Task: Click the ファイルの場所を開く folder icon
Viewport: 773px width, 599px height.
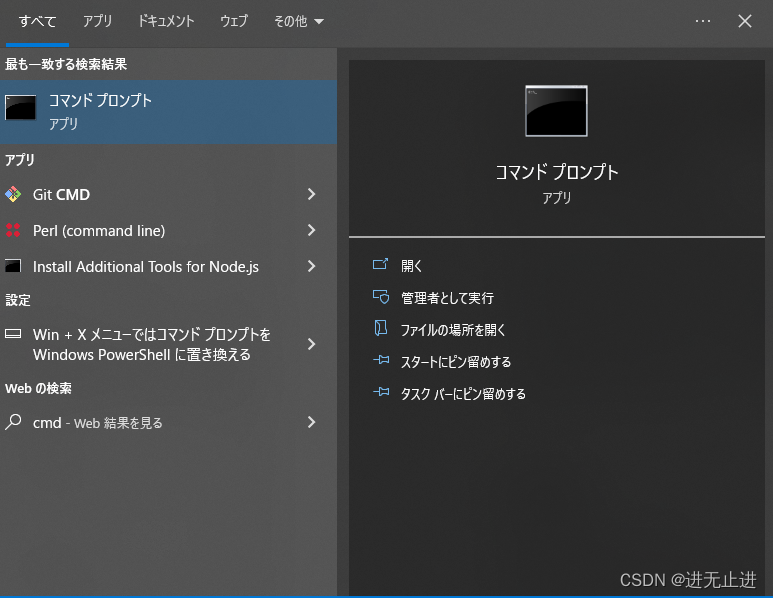Action: point(381,328)
